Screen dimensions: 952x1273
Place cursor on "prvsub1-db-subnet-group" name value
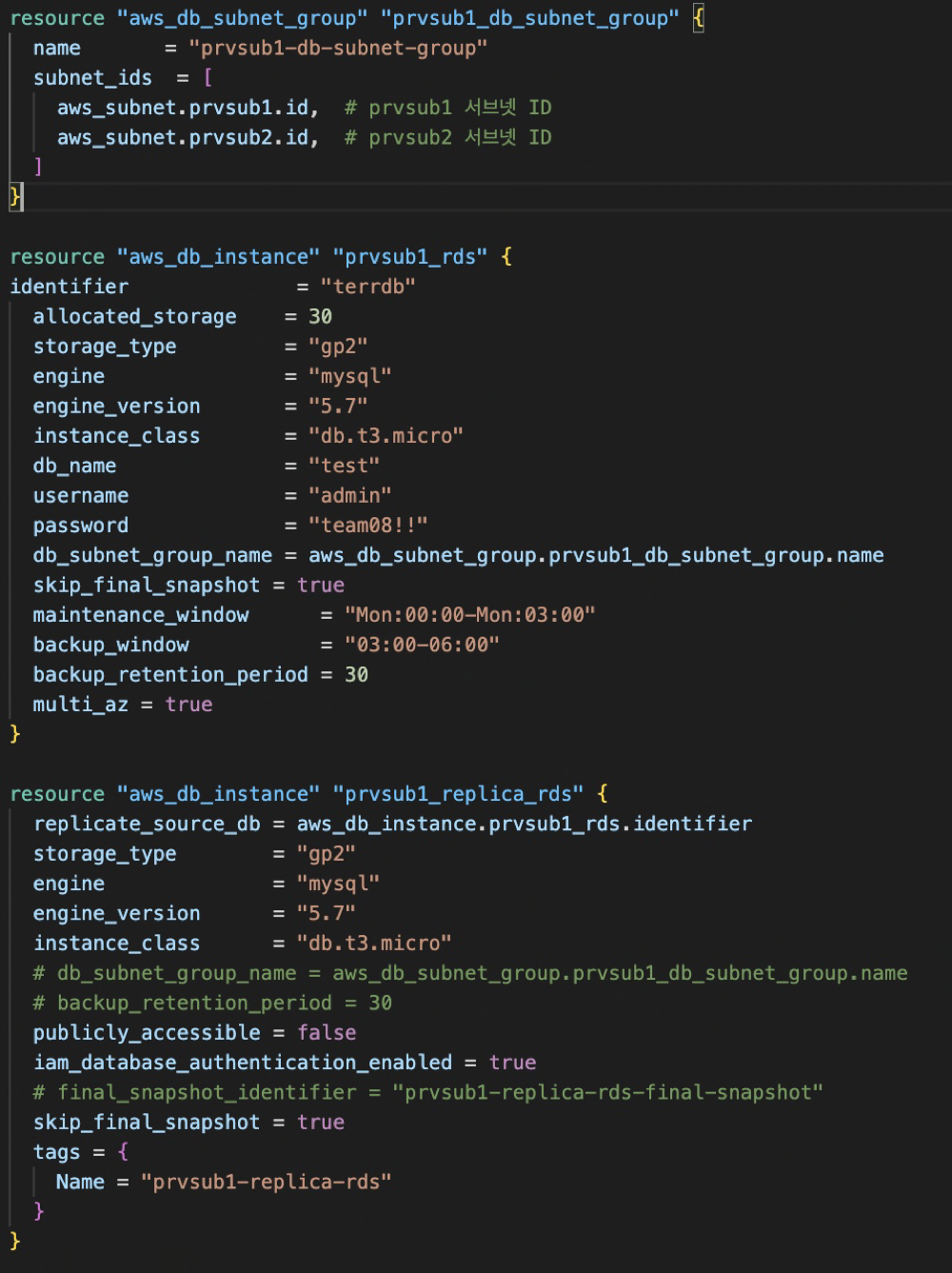(x=338, y=48)
